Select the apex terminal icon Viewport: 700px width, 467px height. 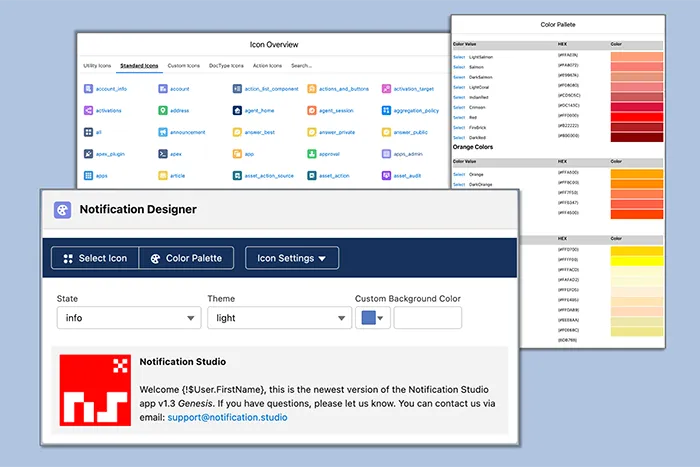tap(163, 154)
